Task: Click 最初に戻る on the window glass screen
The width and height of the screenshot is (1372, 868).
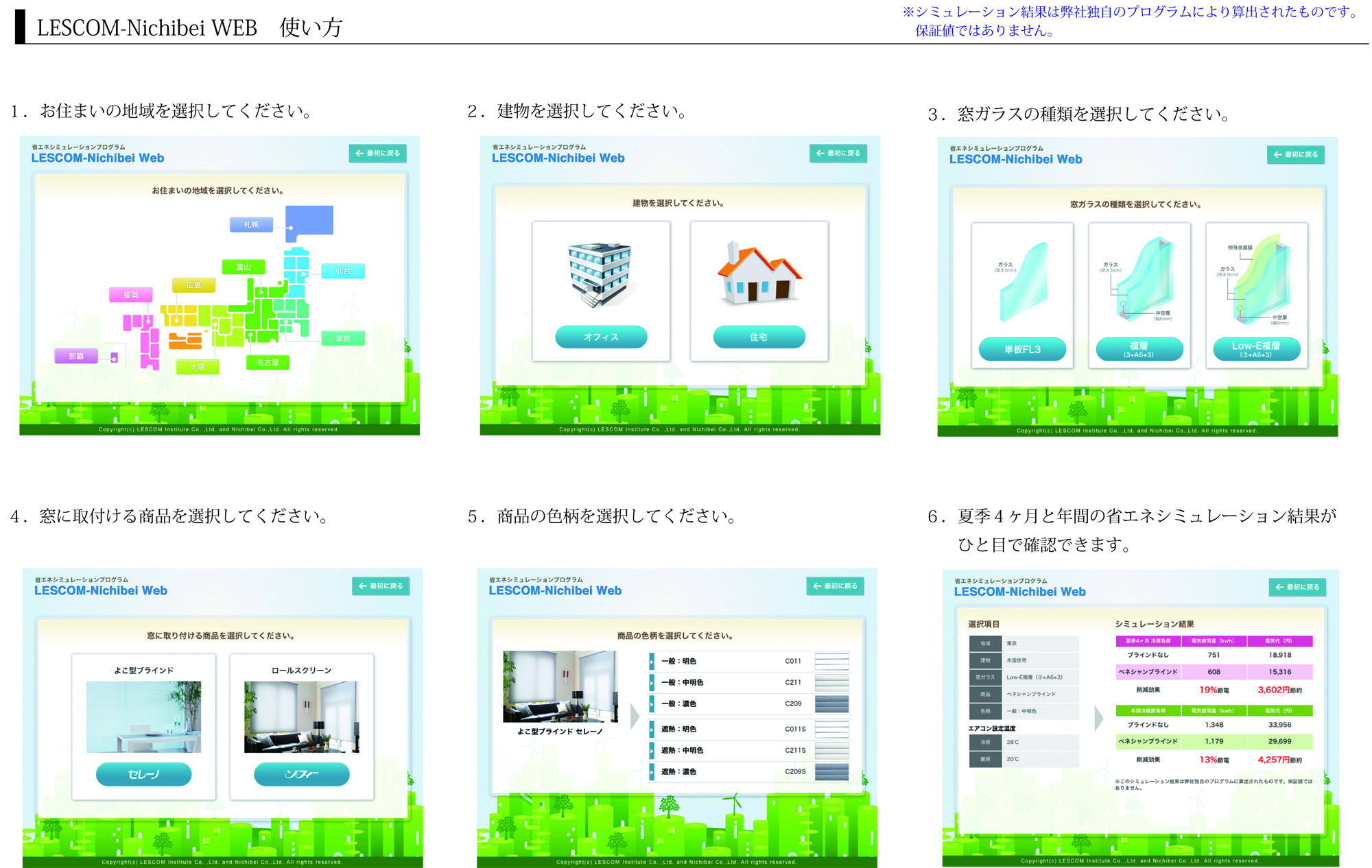Action: tap(1296, 155)
